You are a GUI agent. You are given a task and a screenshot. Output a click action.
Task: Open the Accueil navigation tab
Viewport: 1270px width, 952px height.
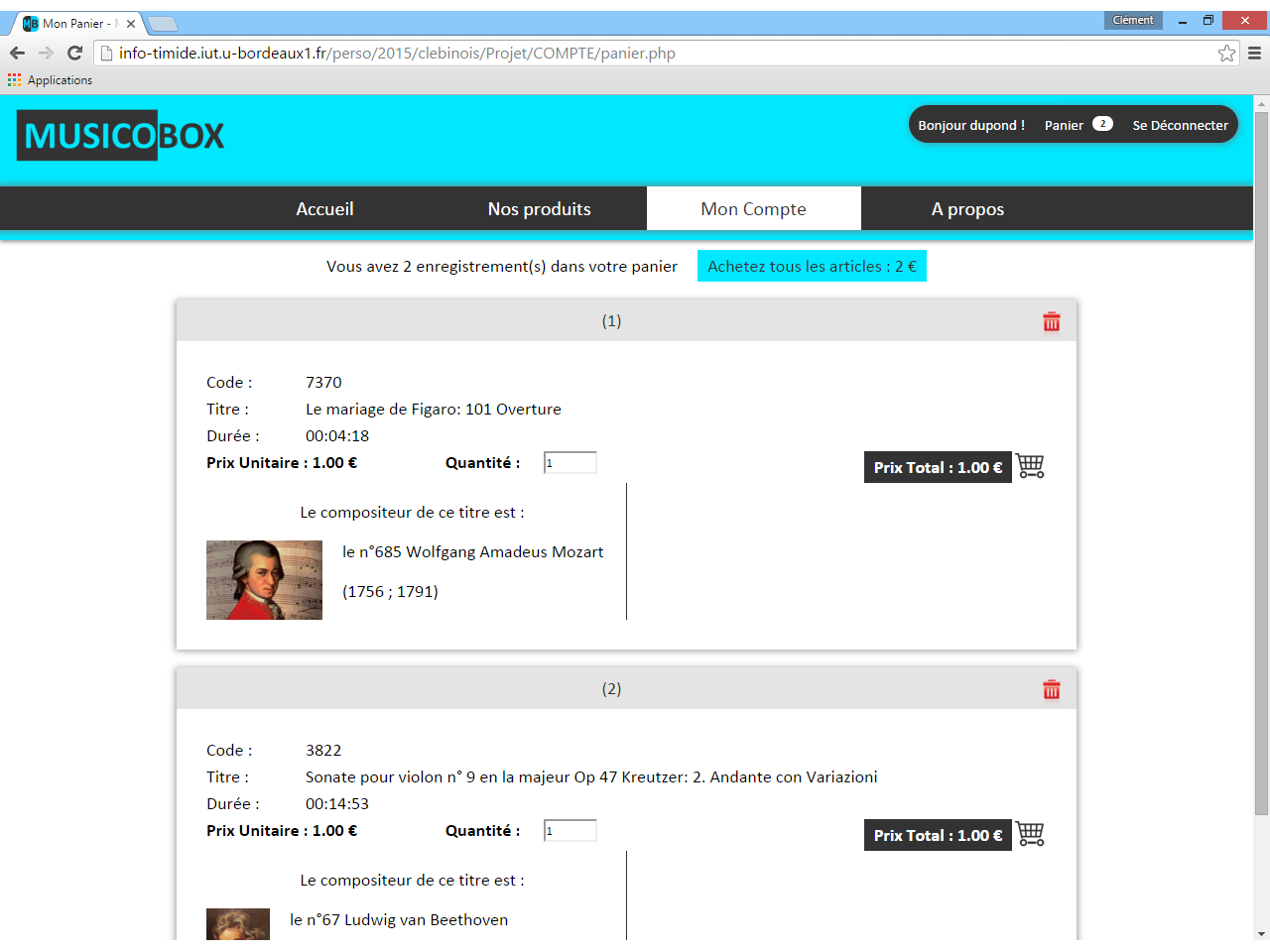324,209
